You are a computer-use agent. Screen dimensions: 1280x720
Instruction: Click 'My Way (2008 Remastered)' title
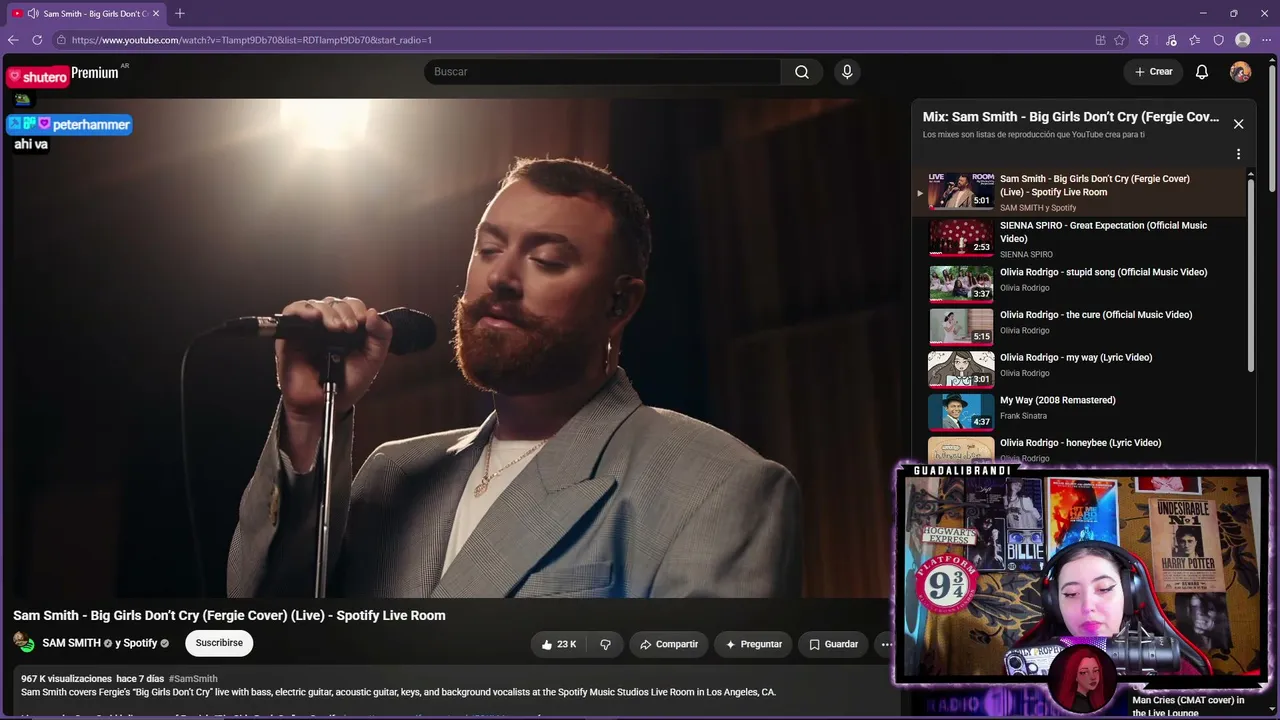1058,401
